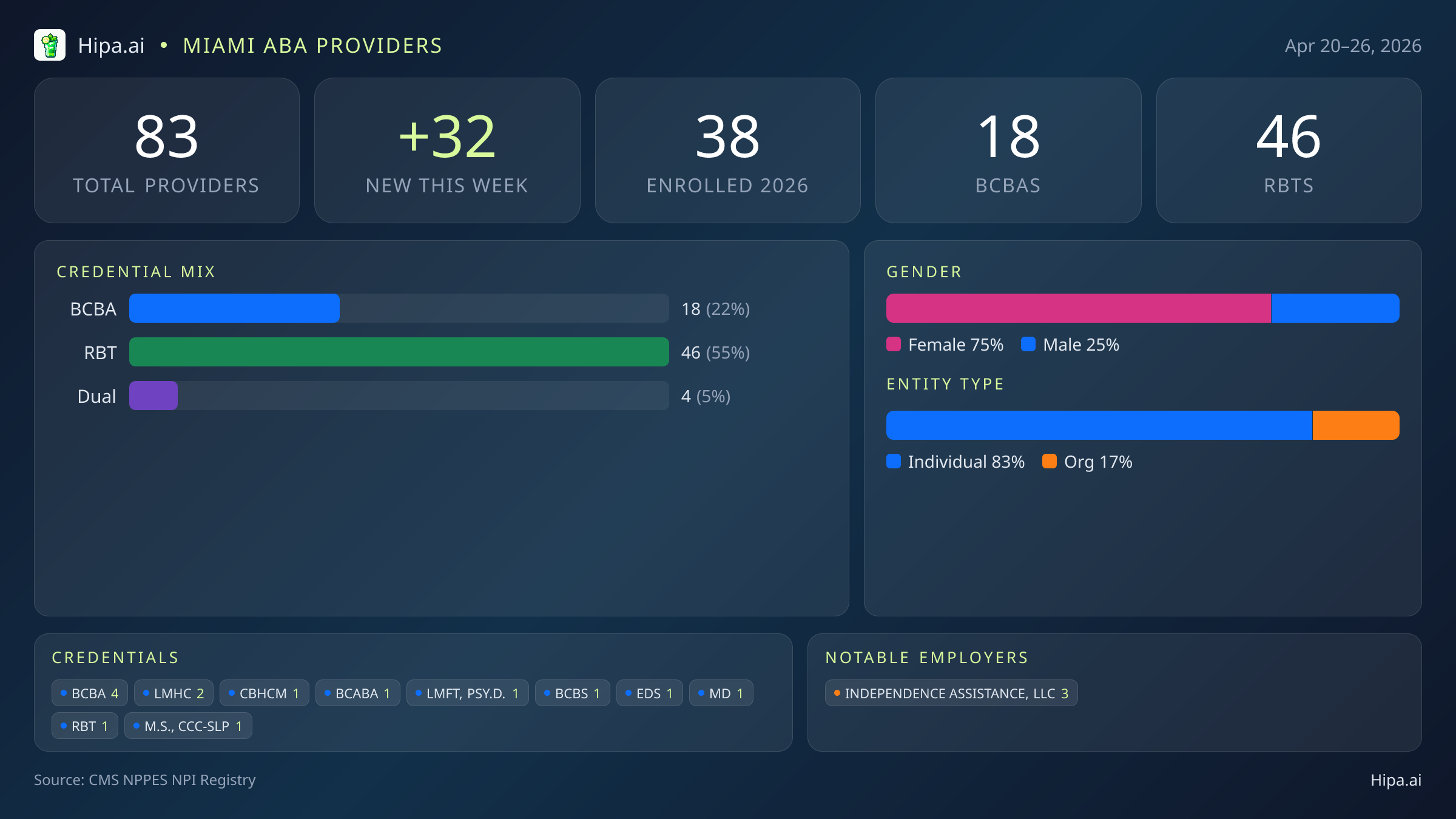This screenshot has height=819, width=1456.
Task: Click the Hipa.ai cocktail logo icon
Action: (50, 45)
